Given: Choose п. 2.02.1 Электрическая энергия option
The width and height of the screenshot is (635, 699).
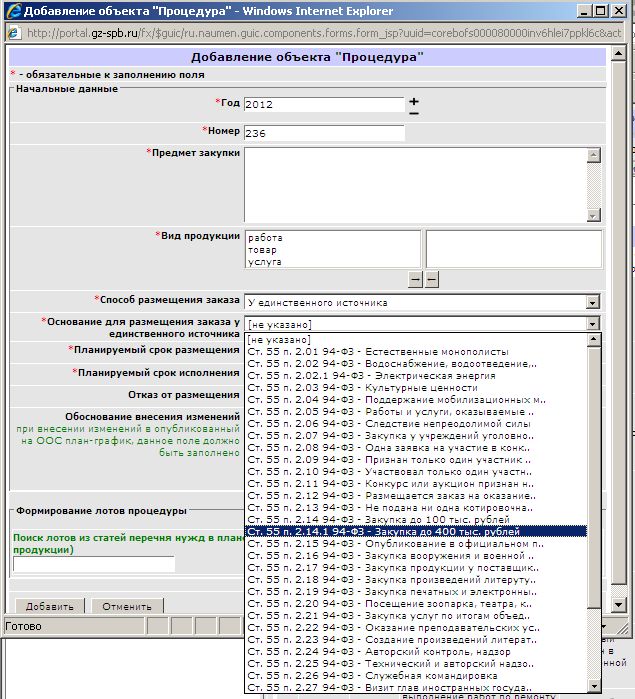Looking at the screenshot, I should pyautogui.click(x=416, y=376).
